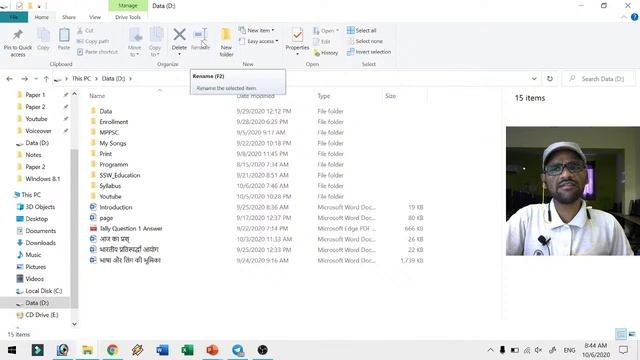Open the Easy access dropdown

pos(258,41)
